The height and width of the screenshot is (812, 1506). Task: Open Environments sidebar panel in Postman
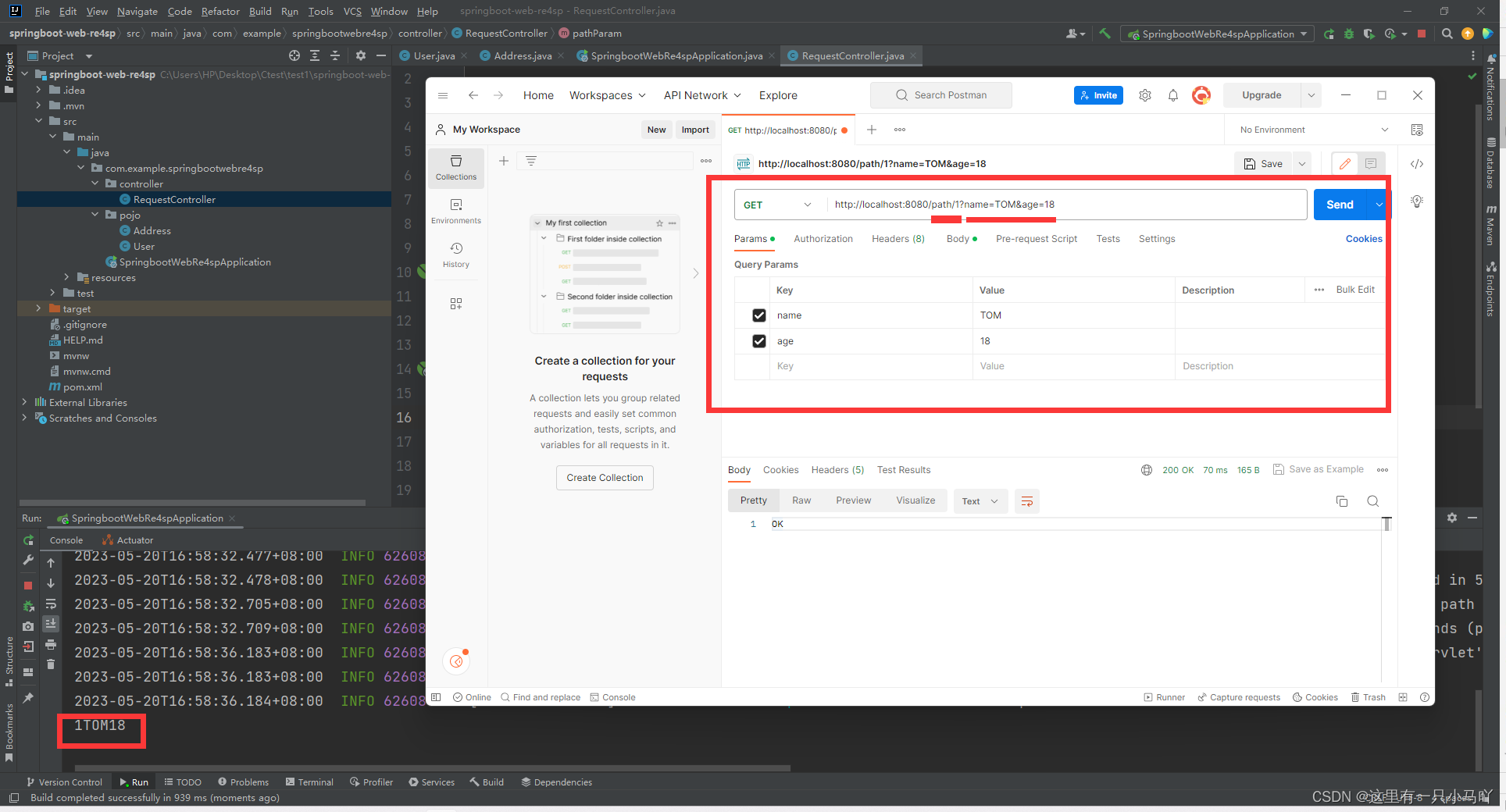[x=456, y=212]
